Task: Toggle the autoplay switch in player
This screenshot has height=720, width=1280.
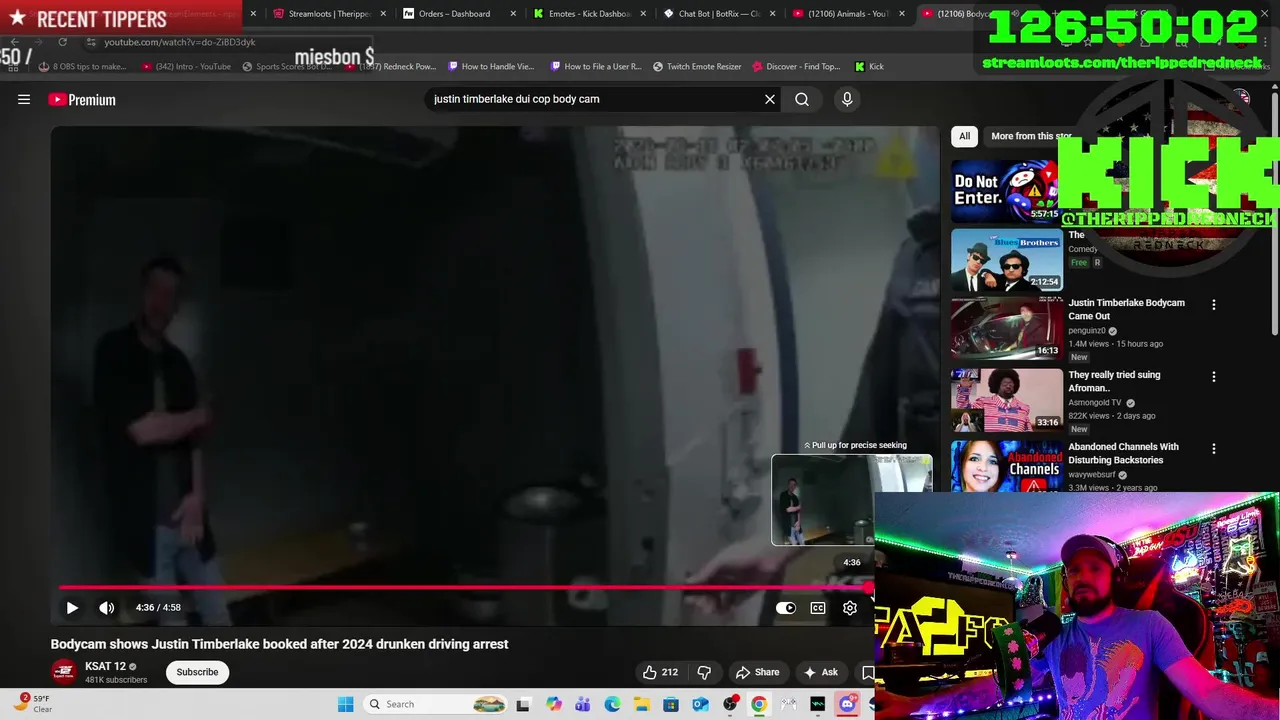Action: point(786,607)
